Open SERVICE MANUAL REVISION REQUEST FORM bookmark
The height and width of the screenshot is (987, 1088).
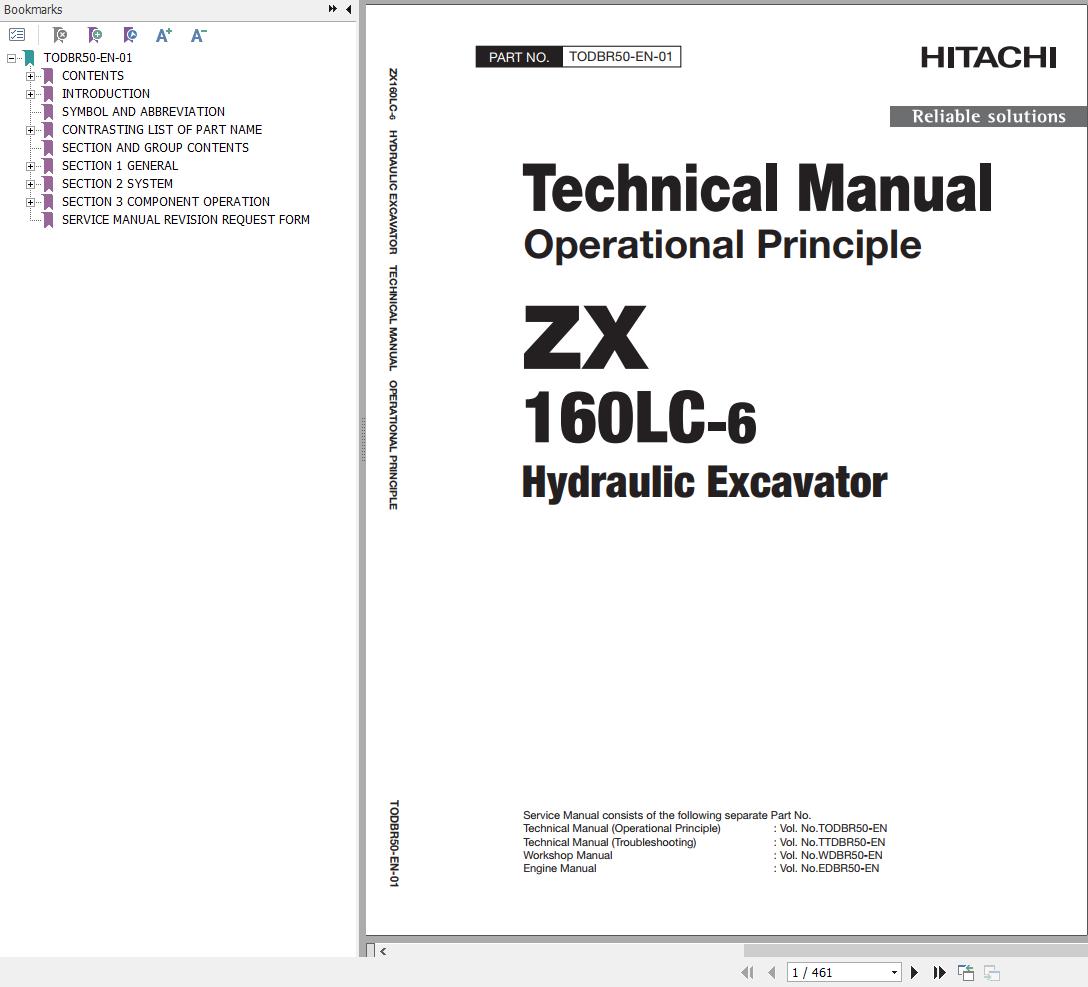click(x=185, y=220)
